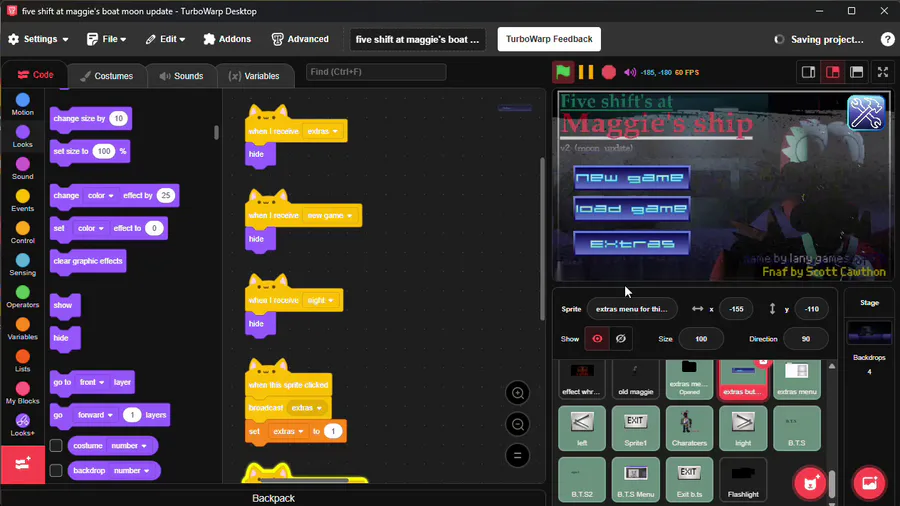900x506 pixels.
Task: Click the extras button on stage
Action: (631, 243)
